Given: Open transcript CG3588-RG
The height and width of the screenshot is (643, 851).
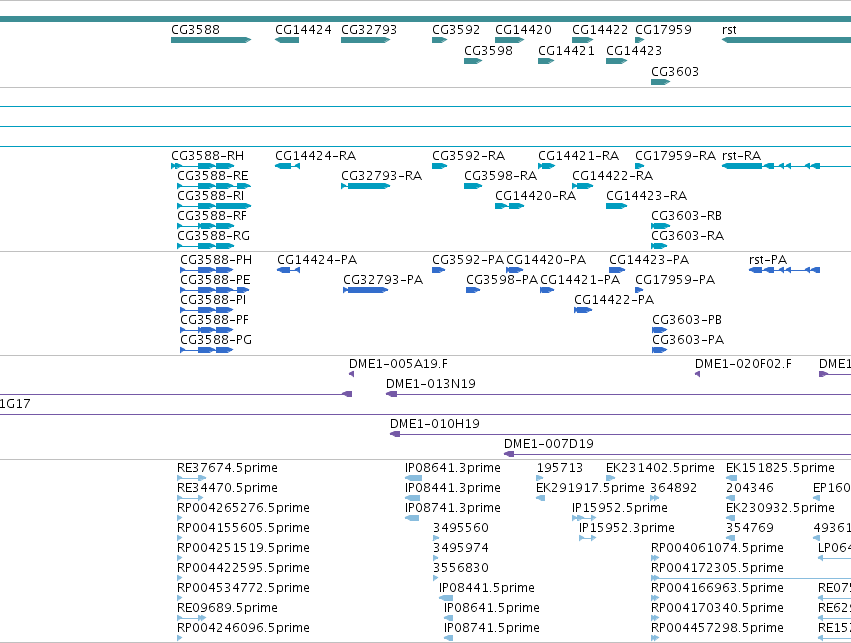Looking at the screenshot, I should point(213,236).
